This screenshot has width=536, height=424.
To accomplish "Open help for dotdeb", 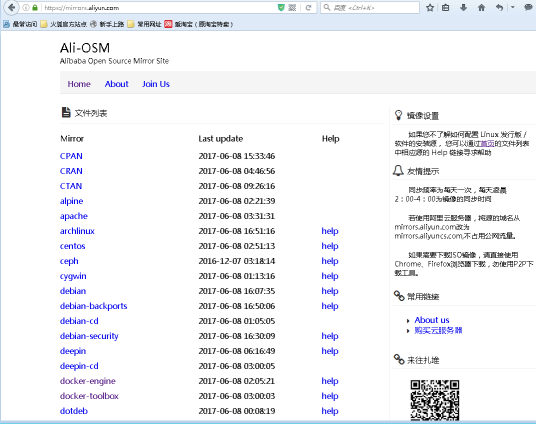I will pos(330,411).
